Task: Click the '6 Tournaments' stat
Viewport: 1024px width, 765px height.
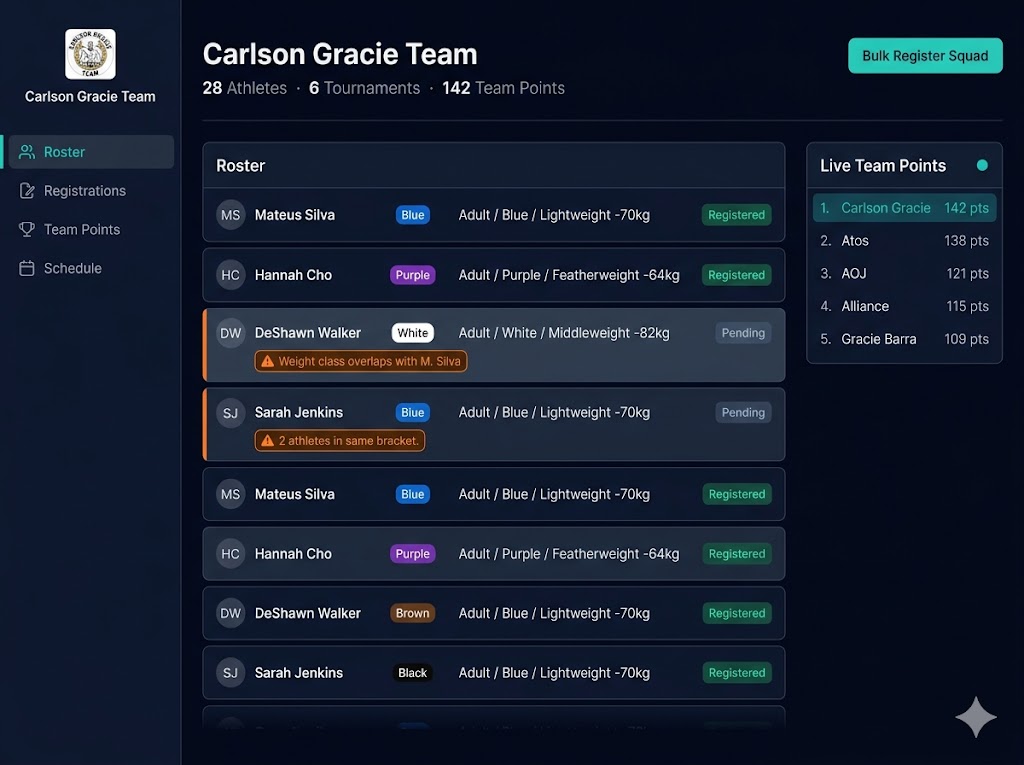Action: pyautogui.click(x=364, y=88)
